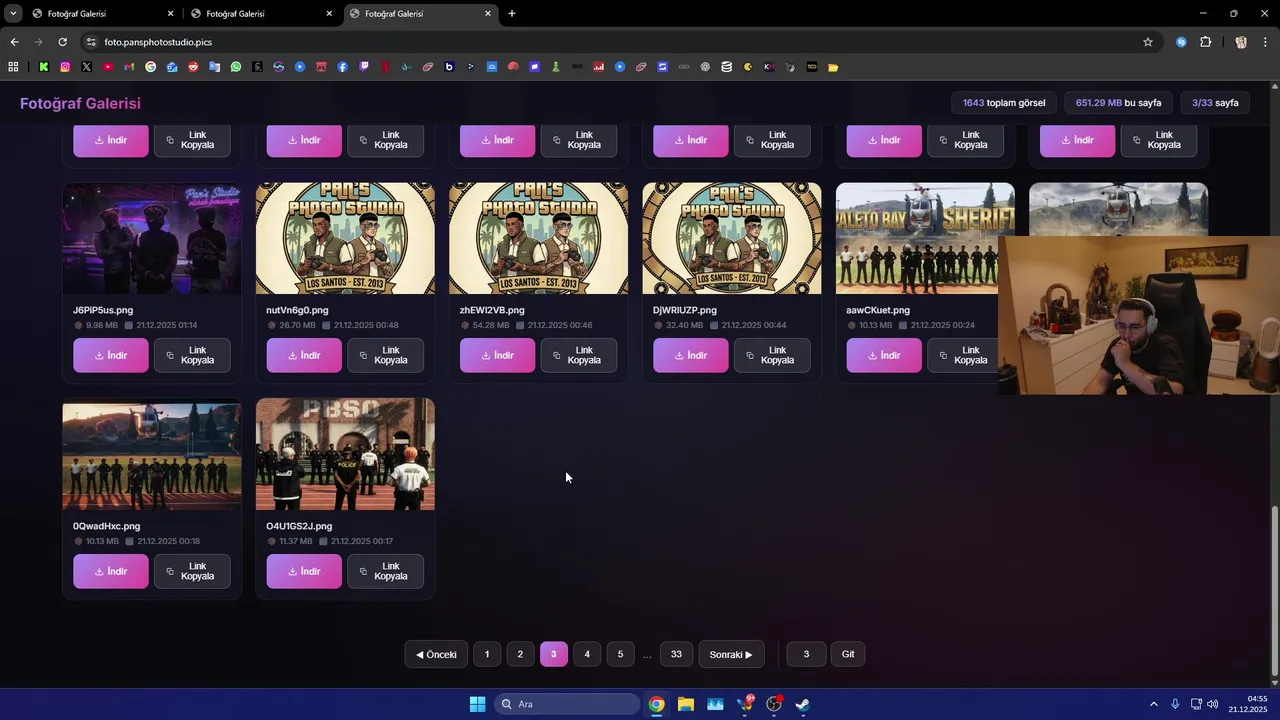This screenshot has height=720, width=1280.
Task: Open the YouTube bookmark
Action: click(108, 67)
